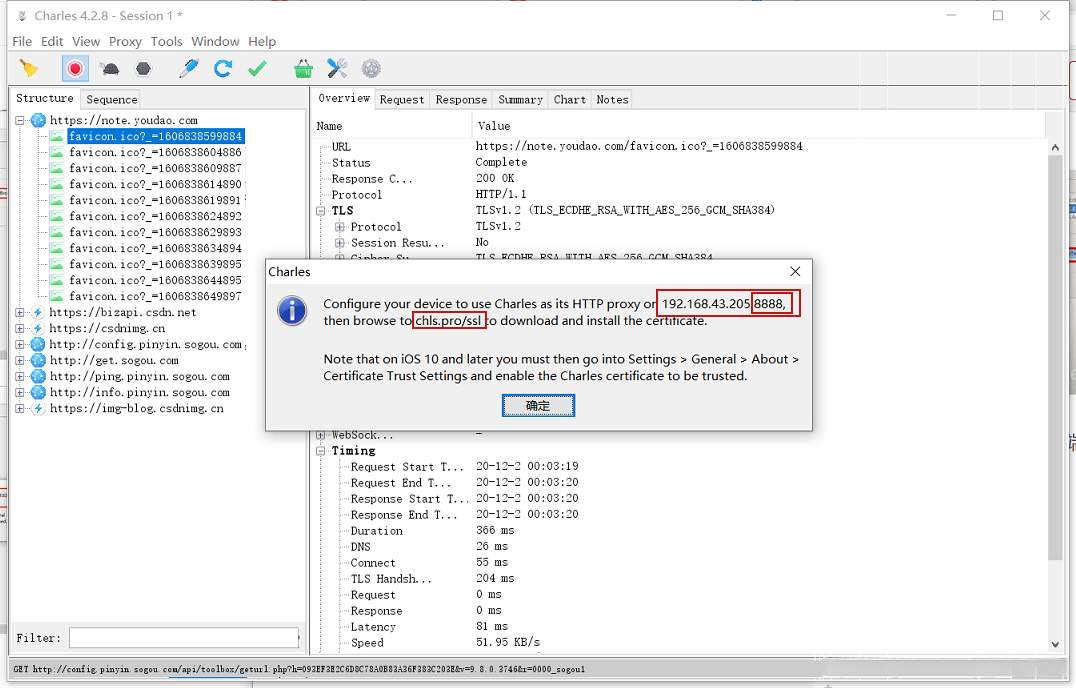Expand the http://config.pinyin.sogou.com node
Screen dimensions: 1076x688
pyautogui.click(x=20, y=344)
